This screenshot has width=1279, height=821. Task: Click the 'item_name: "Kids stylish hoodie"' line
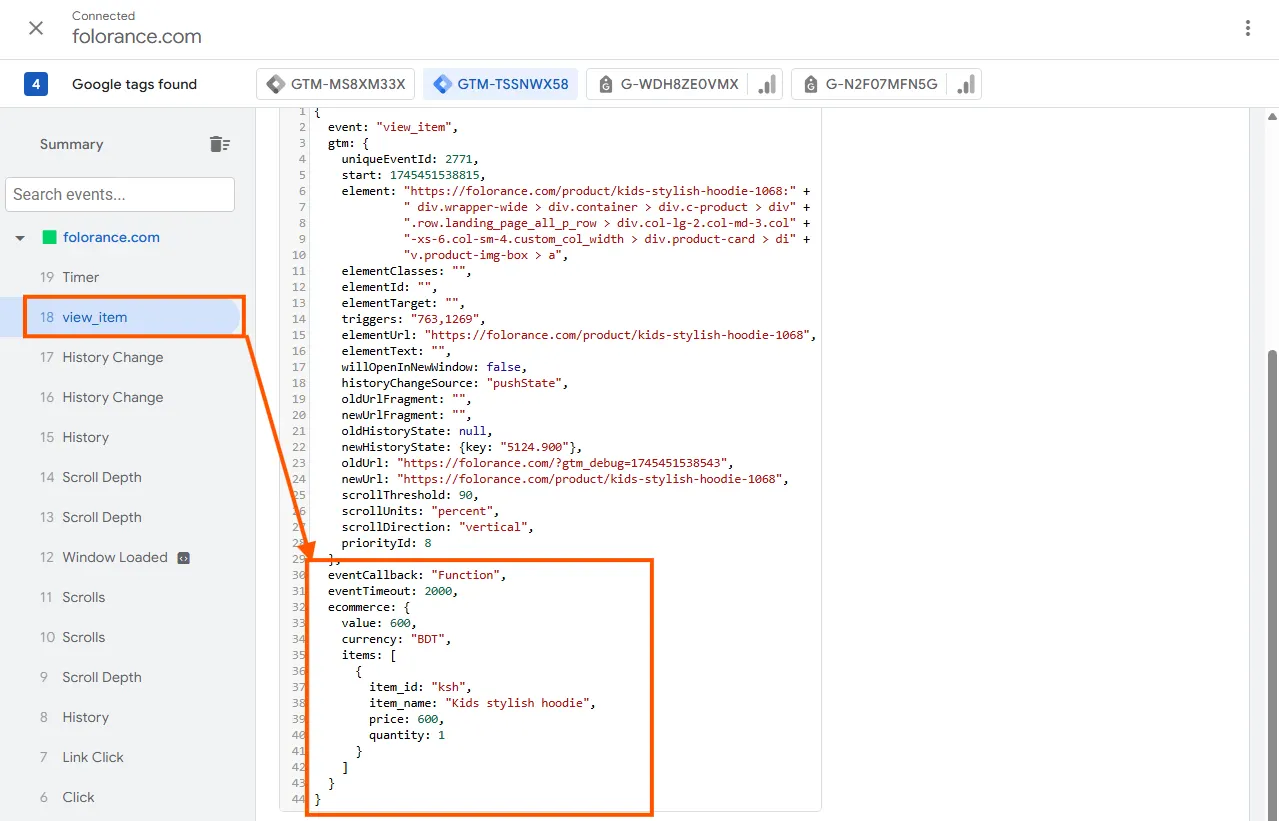pos(482,703)
